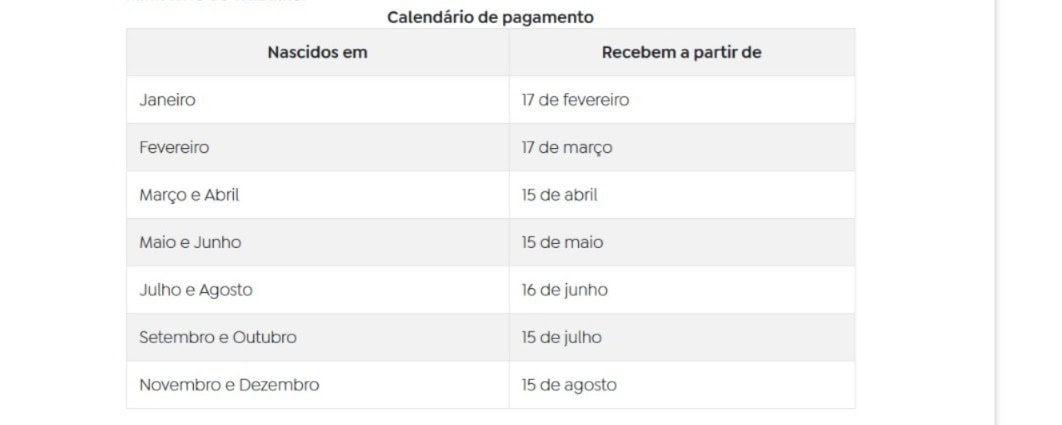Click the '16 de junho' date cell
The height and width of the screenshot is (425, 1062).
click(x=682, y=289)
